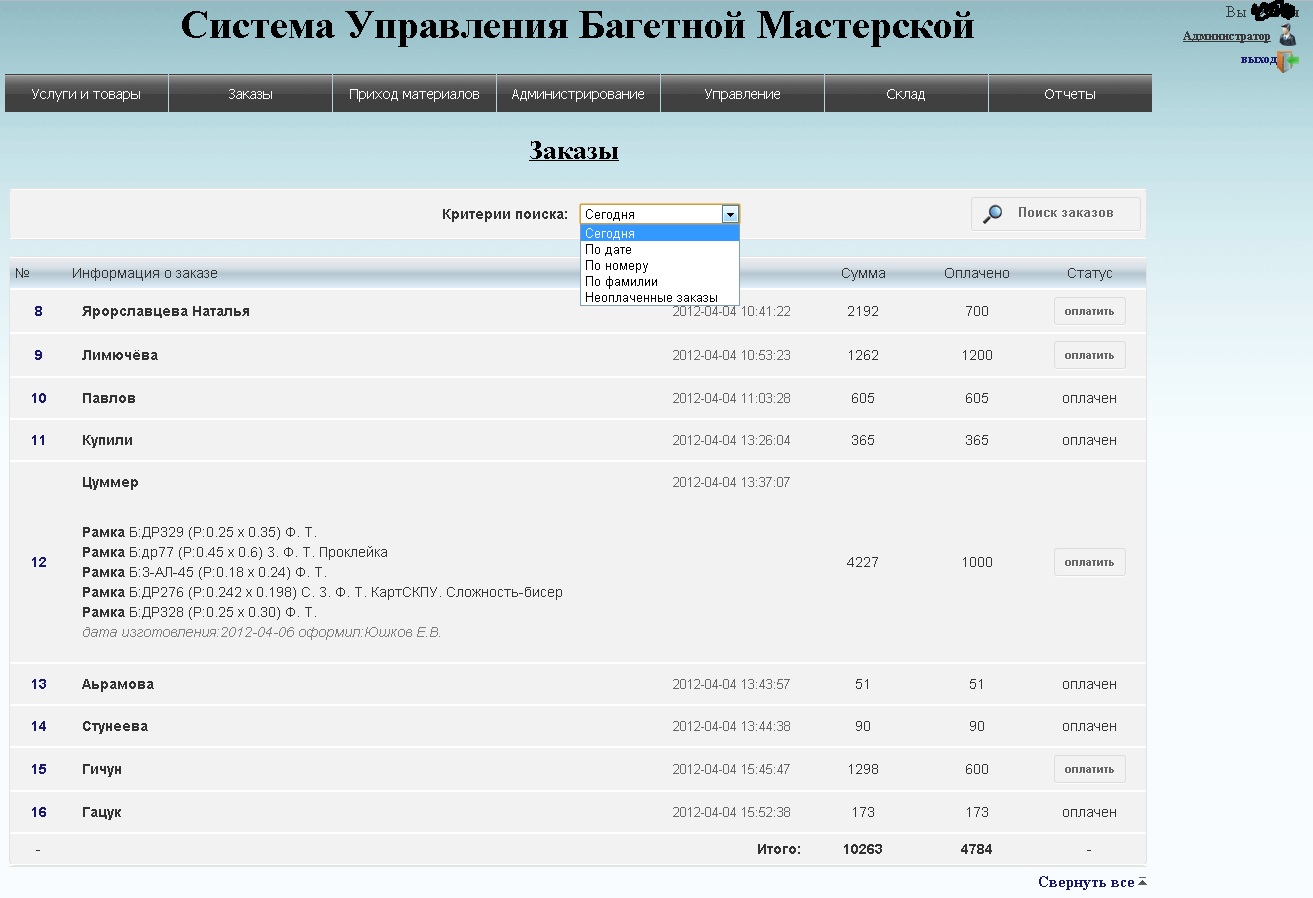Viewport: 1313px width, 898px height.
Task: Open the "Управление" section
Action: (x=741, y=92)
